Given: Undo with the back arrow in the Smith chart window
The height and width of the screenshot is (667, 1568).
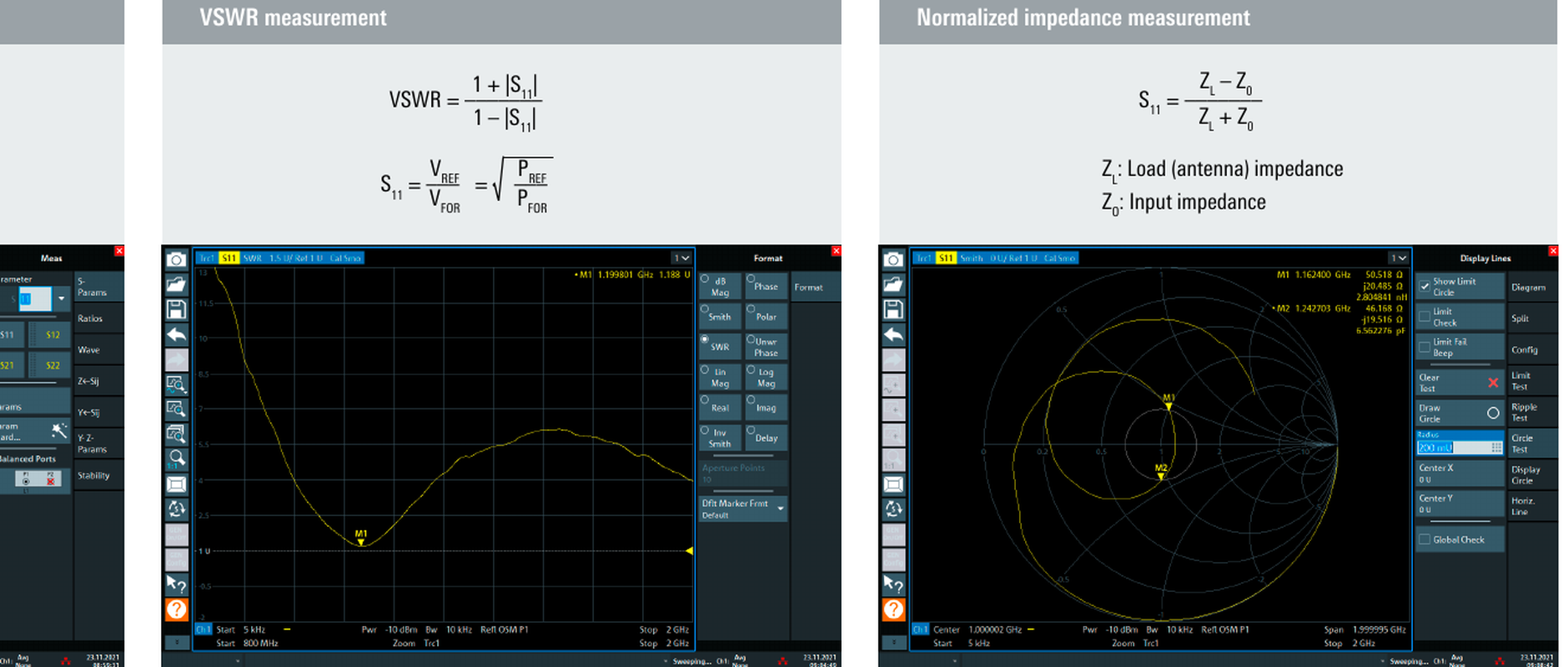Looking at the screenshot, I should (x=893, y=334).
